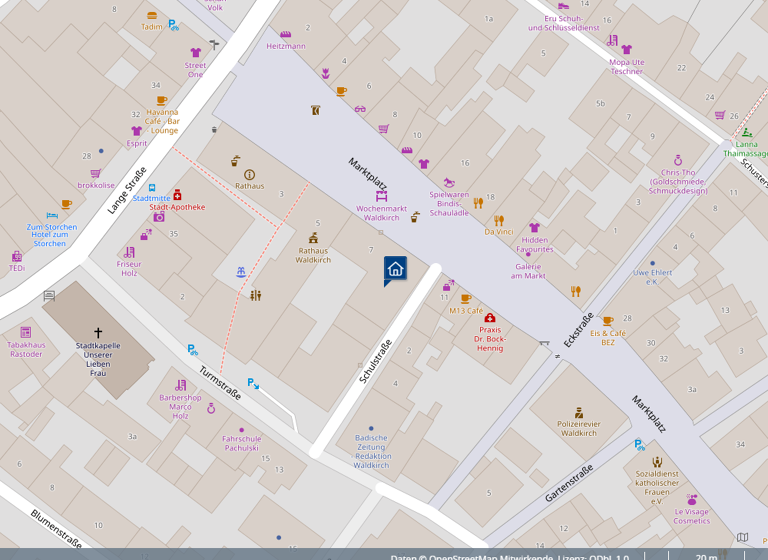The width and height of the screenshot is (768, 560).
Task: Select the Rathaus information icon
Action: click(249, 174)
